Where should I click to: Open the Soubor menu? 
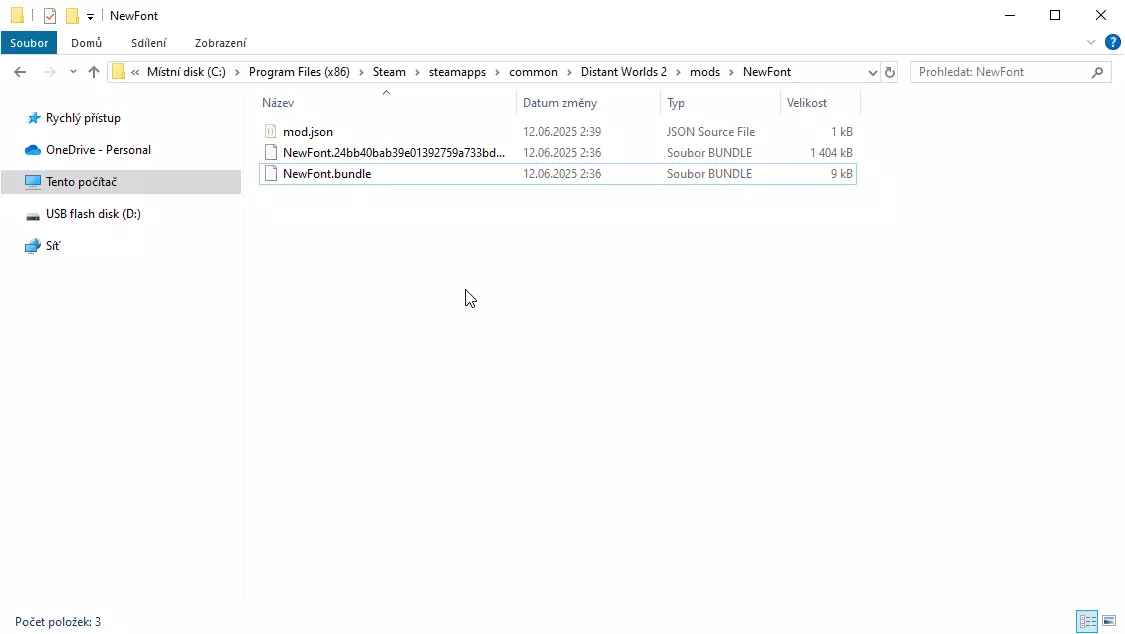click(29, 43)
